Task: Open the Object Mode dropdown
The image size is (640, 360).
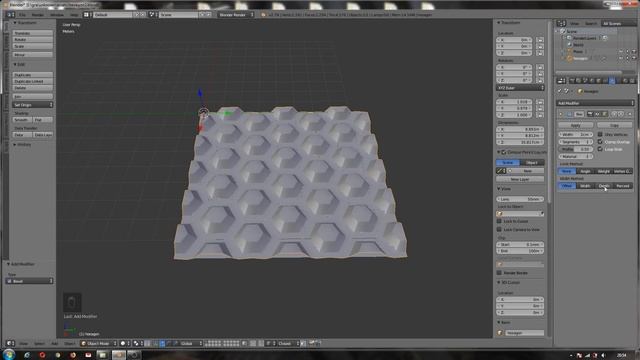Action: pyautogui.click(x=99, y=343)
